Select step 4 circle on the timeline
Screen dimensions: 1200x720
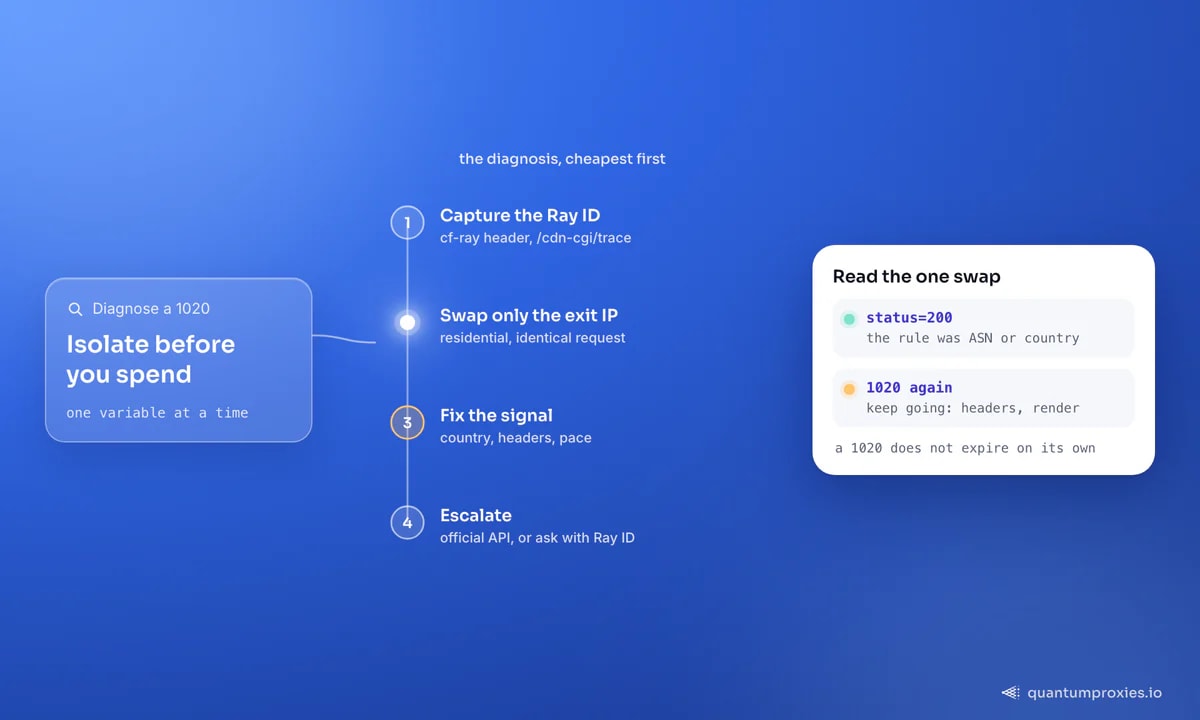coord(407,522)
